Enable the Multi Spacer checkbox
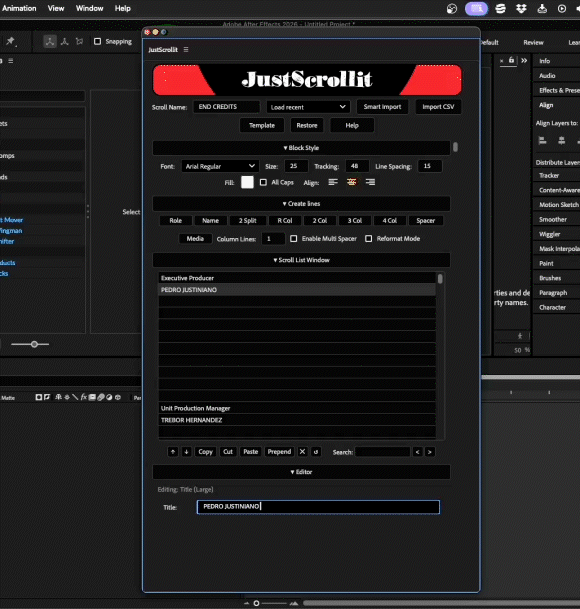This screenshot has height=609, width=580. pyautogui.click(x=294, y=238)
